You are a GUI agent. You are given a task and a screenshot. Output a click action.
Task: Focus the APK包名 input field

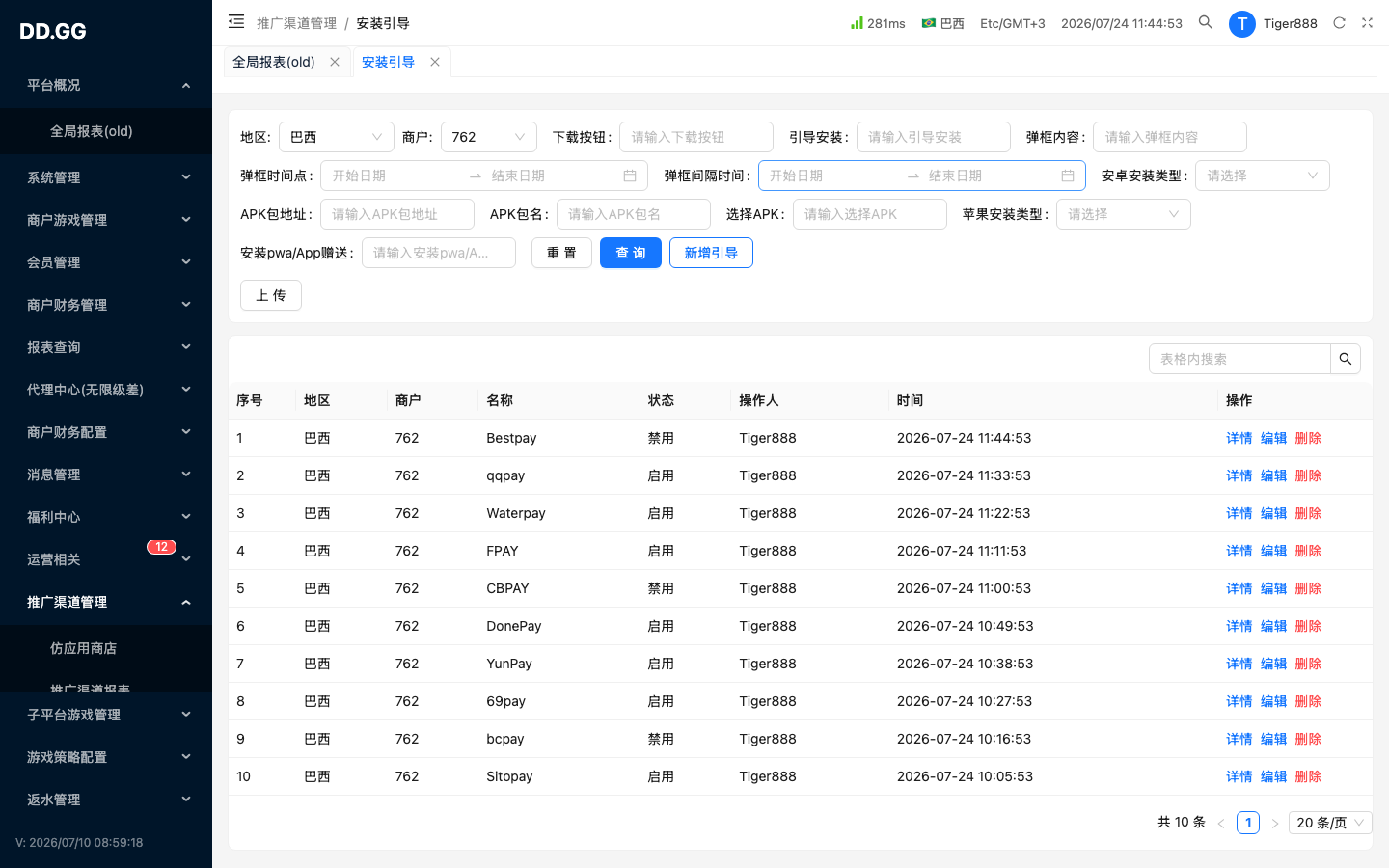coord(634,214)
